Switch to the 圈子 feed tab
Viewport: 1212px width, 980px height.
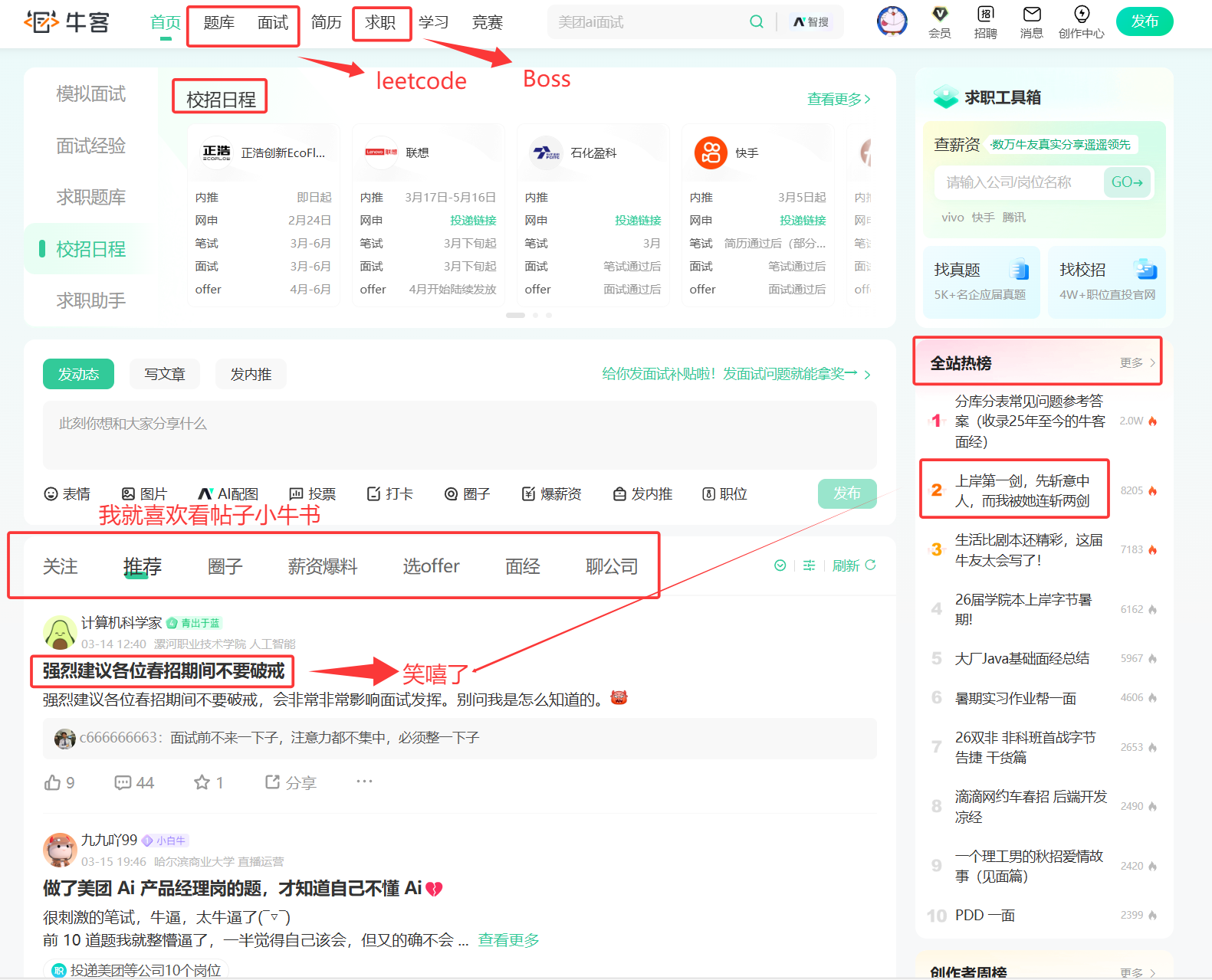(225, 566)
